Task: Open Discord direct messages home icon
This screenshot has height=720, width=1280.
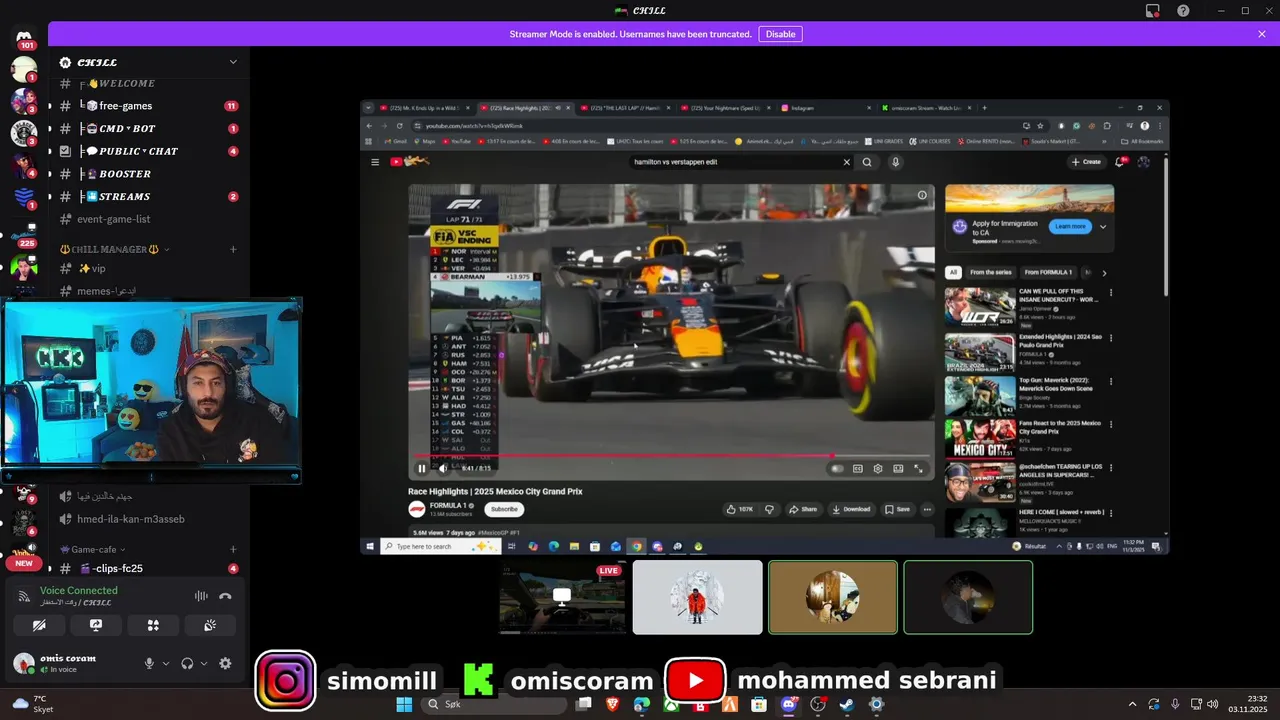Action: click(x=24, y=36)
